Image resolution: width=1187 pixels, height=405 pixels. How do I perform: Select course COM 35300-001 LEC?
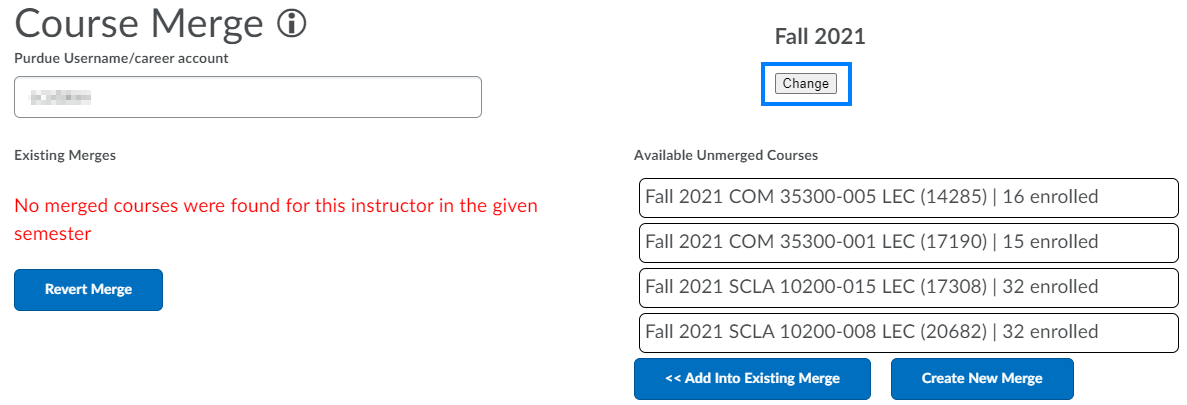(908, 242)
